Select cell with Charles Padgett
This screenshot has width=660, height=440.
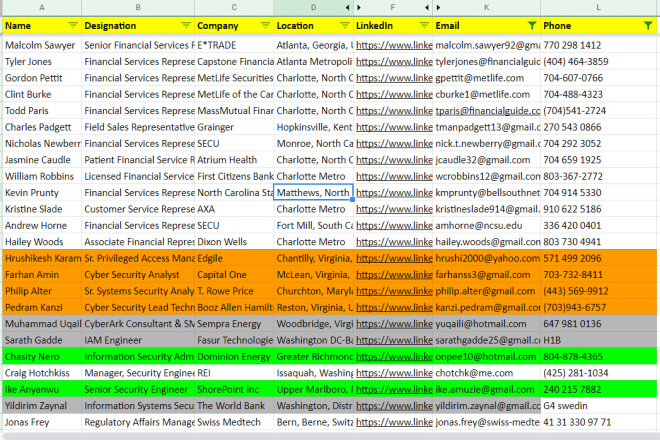coord(42,127)
